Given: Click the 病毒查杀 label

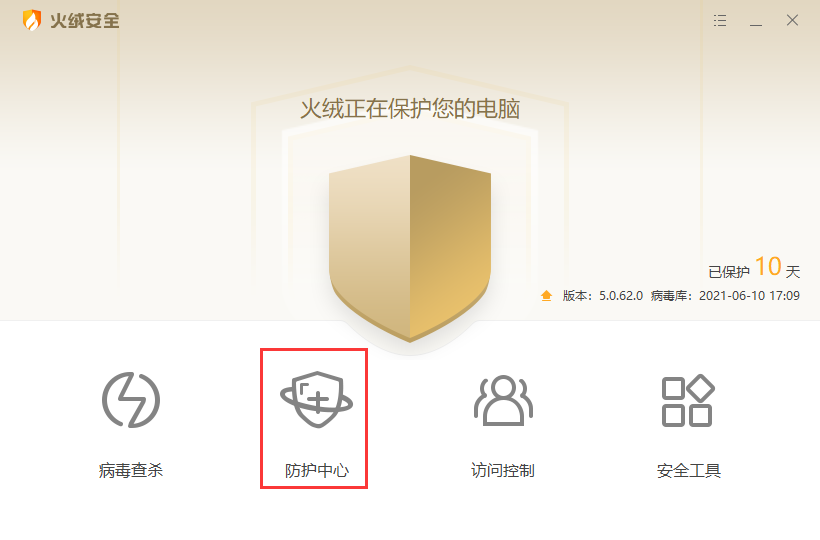Looking at the screenshot, I should [x=131, y=470].
